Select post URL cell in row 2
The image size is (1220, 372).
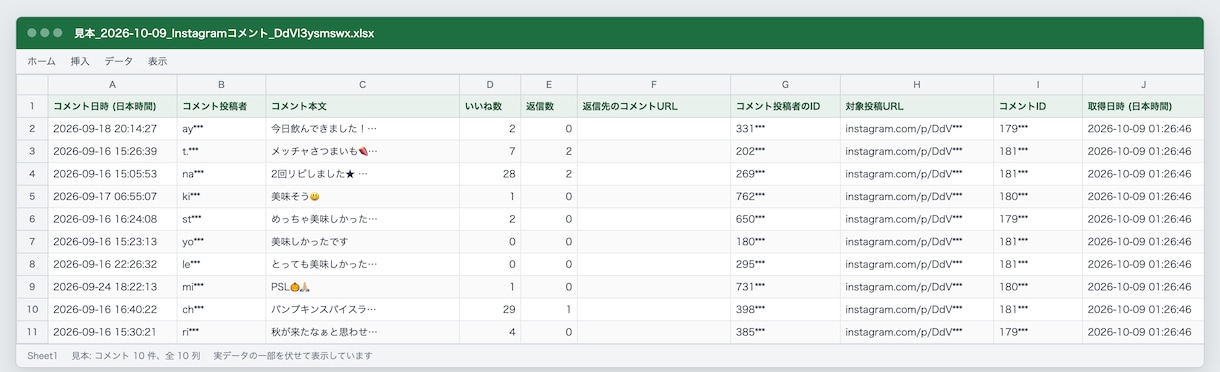point(917,129)
